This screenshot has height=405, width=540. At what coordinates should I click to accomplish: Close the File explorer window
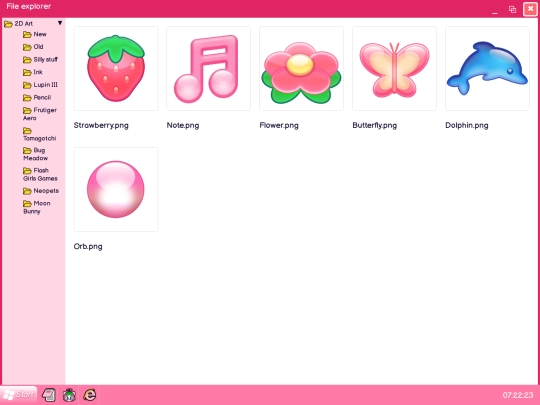tap(530, 9)
